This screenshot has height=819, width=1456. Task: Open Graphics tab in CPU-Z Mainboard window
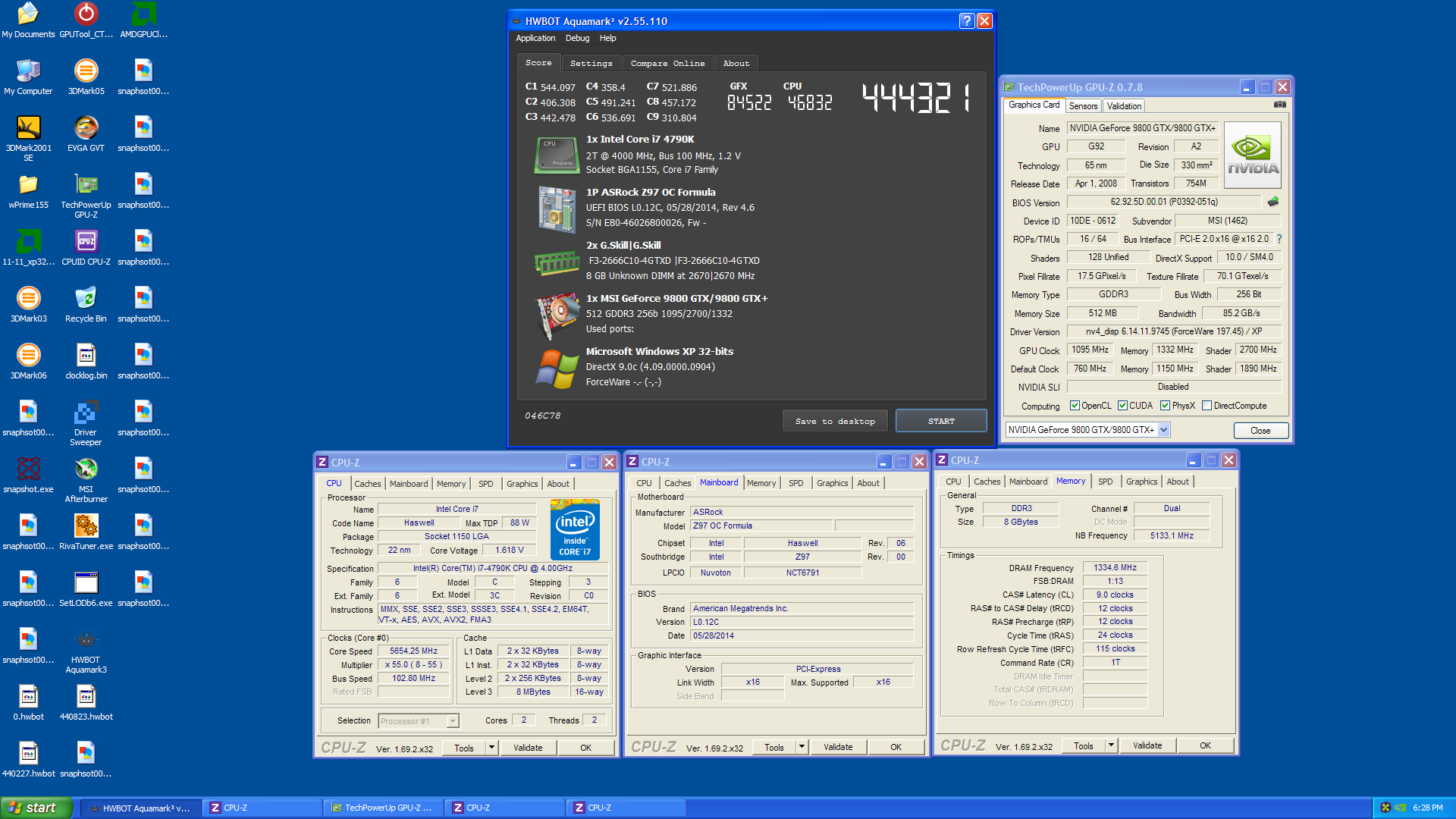(x=832, y=483)
